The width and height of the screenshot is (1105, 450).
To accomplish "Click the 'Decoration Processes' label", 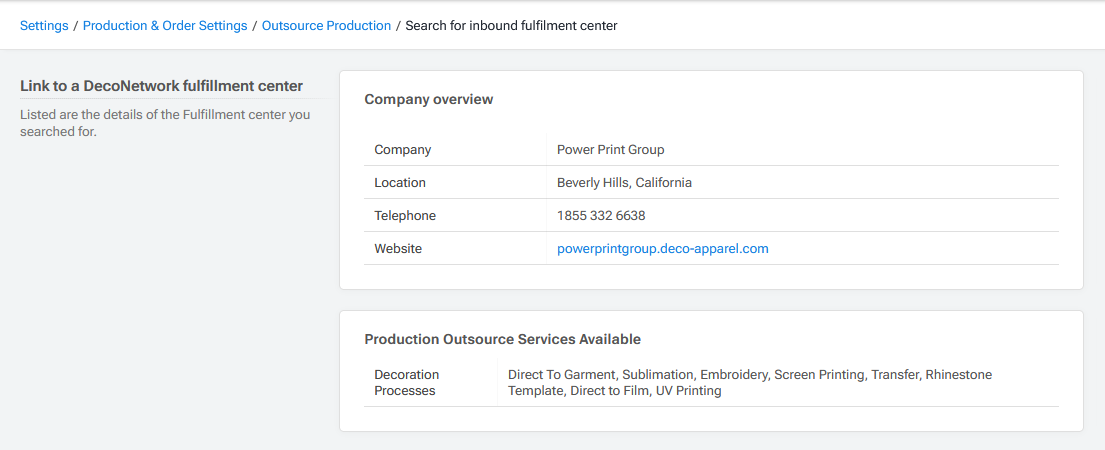I will (x=407, y=382).
